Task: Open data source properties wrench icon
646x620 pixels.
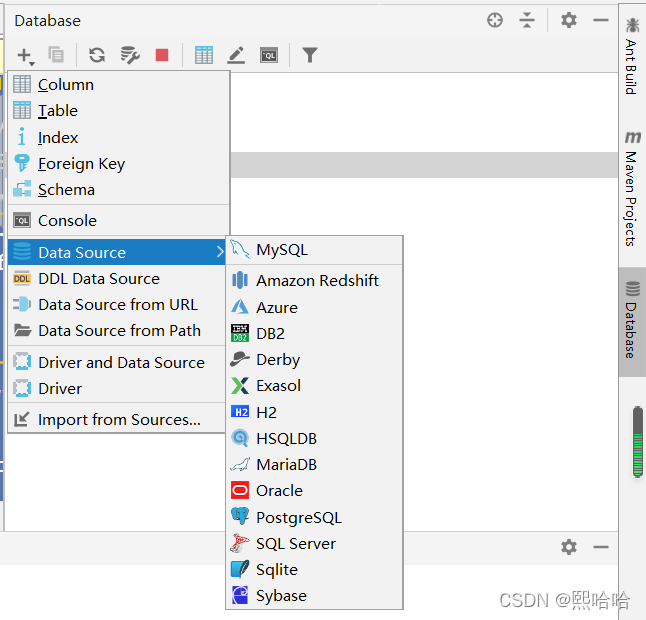Action: pos(130,55)
